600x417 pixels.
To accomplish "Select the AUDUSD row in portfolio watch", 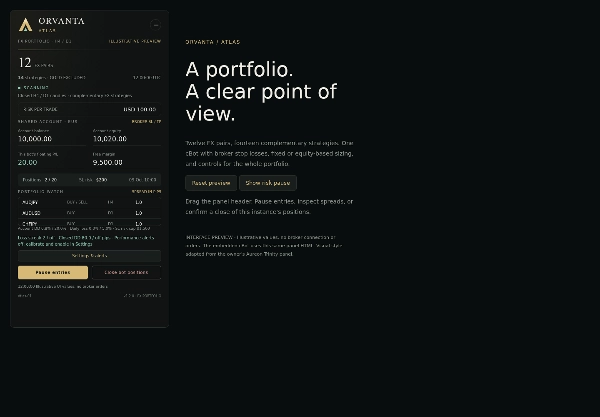I will [x=90, y=213].
